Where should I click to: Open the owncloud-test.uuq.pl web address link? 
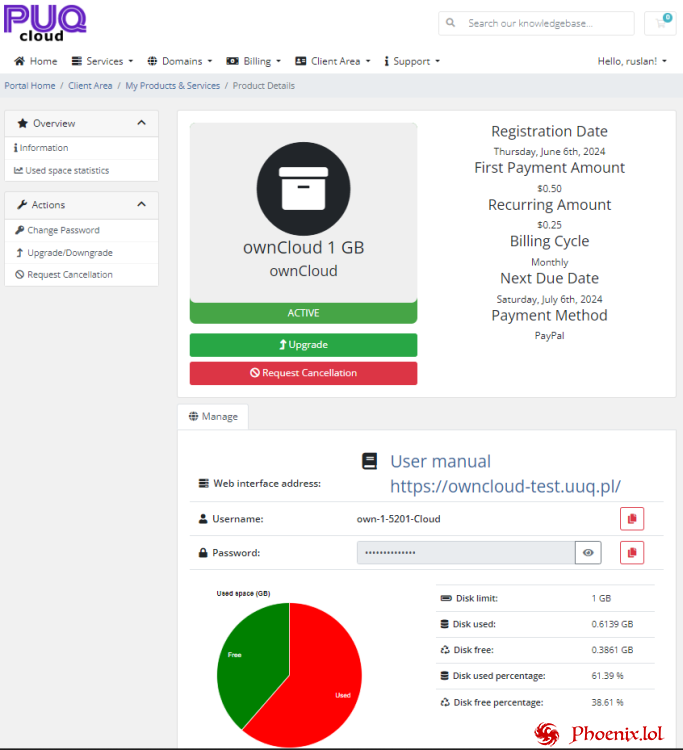click(506, 486)
